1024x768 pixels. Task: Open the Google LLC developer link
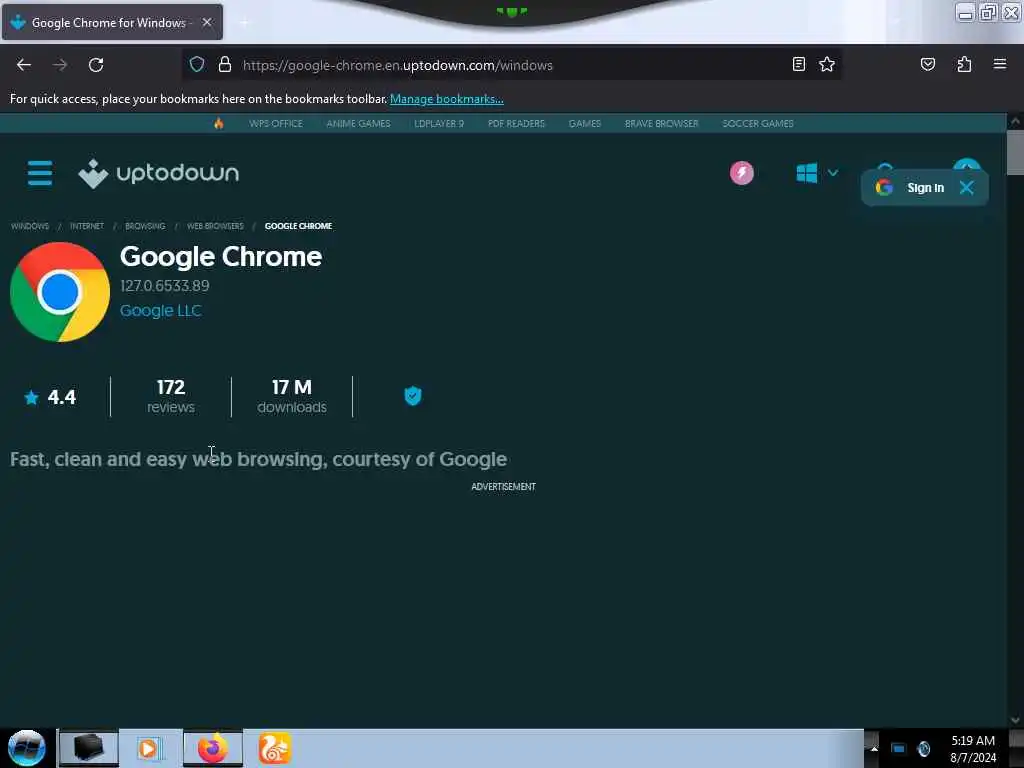point(161,311)
